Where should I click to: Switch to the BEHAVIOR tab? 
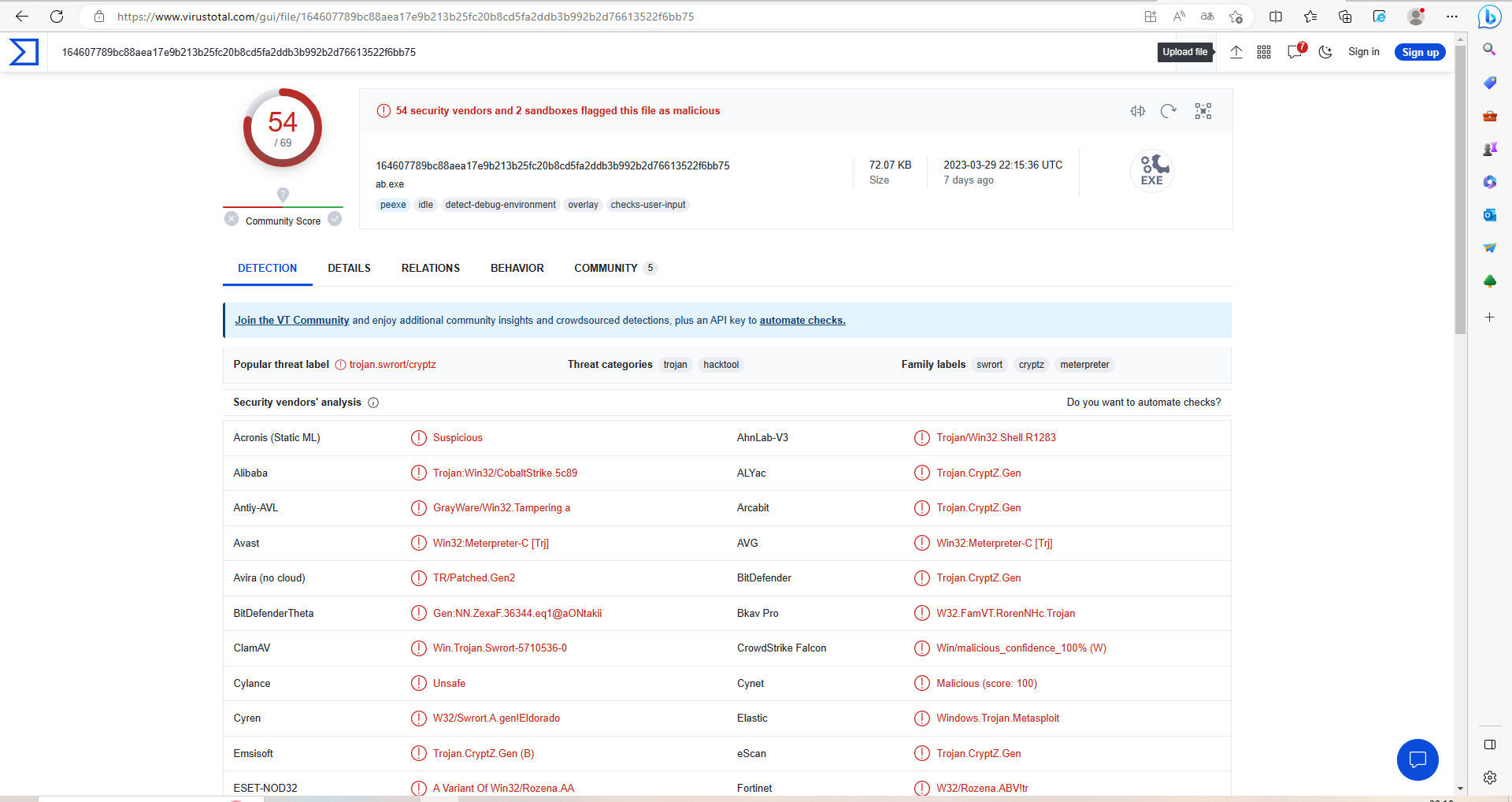tap(517, 269)
